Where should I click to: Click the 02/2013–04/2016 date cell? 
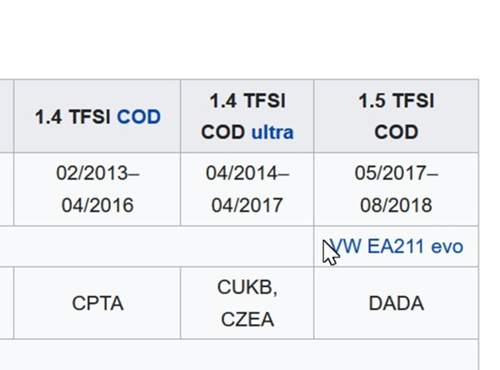pos(97,189)
